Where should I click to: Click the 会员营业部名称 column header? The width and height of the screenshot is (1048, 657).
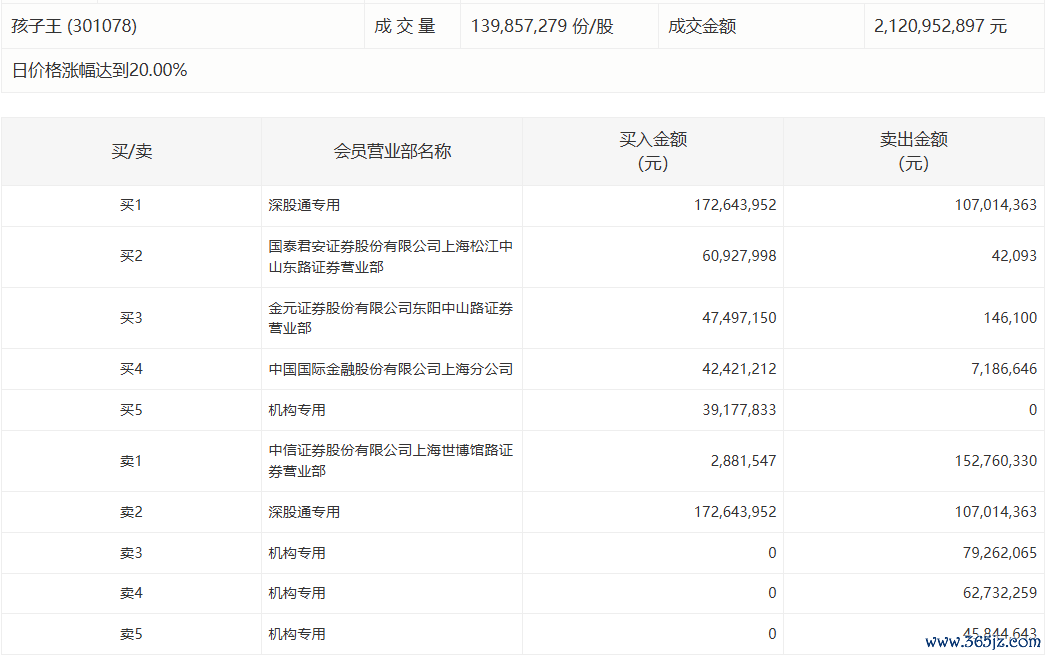point(392,151)
